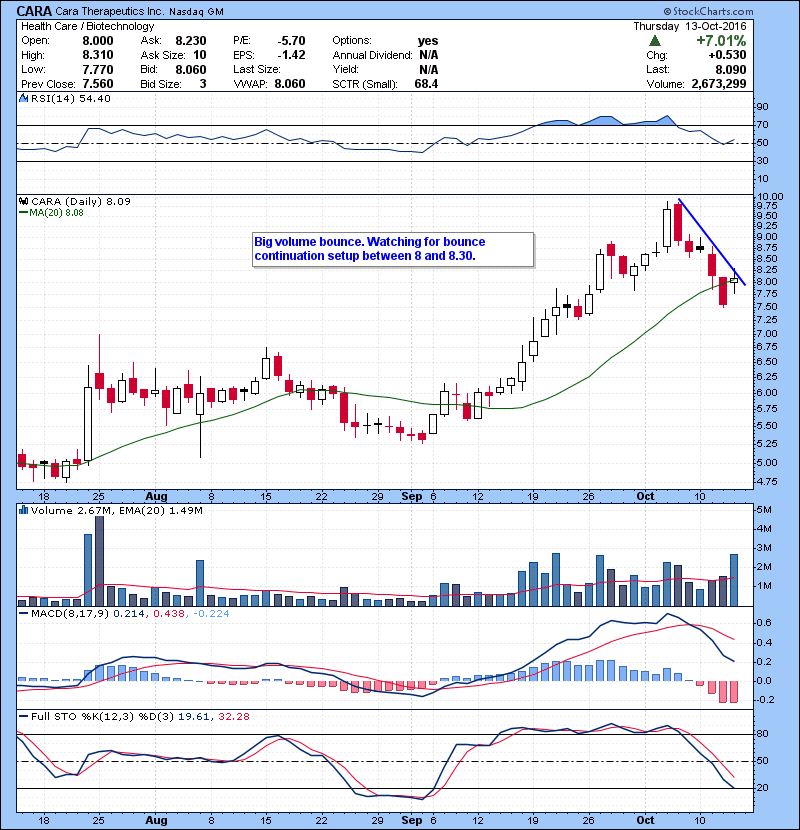Click the 70 level on RSI axis

[763, 125]
